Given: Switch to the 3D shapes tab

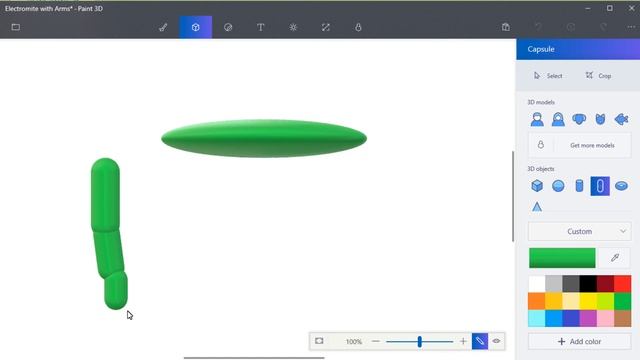Looking at the screenshot, I should click(x=196, y=27).
